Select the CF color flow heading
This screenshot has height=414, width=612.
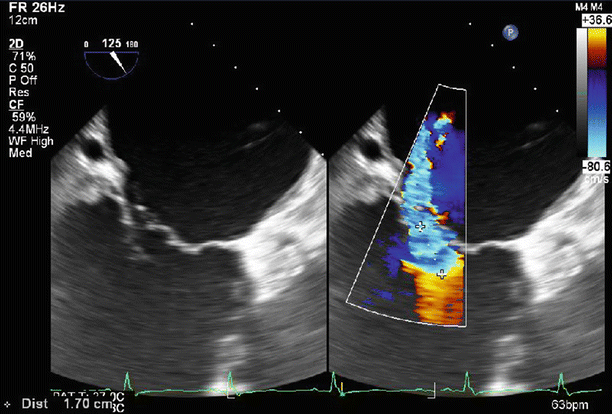pos(15,102)
